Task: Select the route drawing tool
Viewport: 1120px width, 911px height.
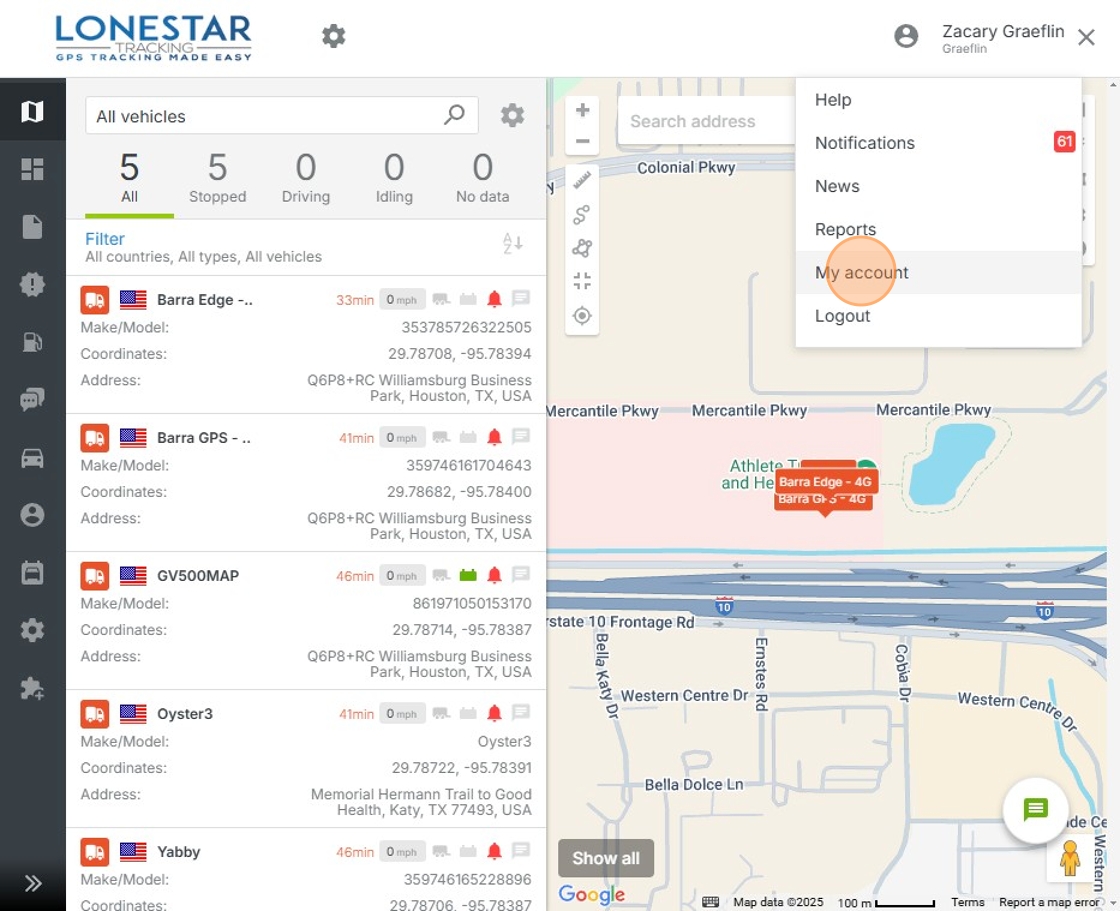Action: tap(582, 214)
